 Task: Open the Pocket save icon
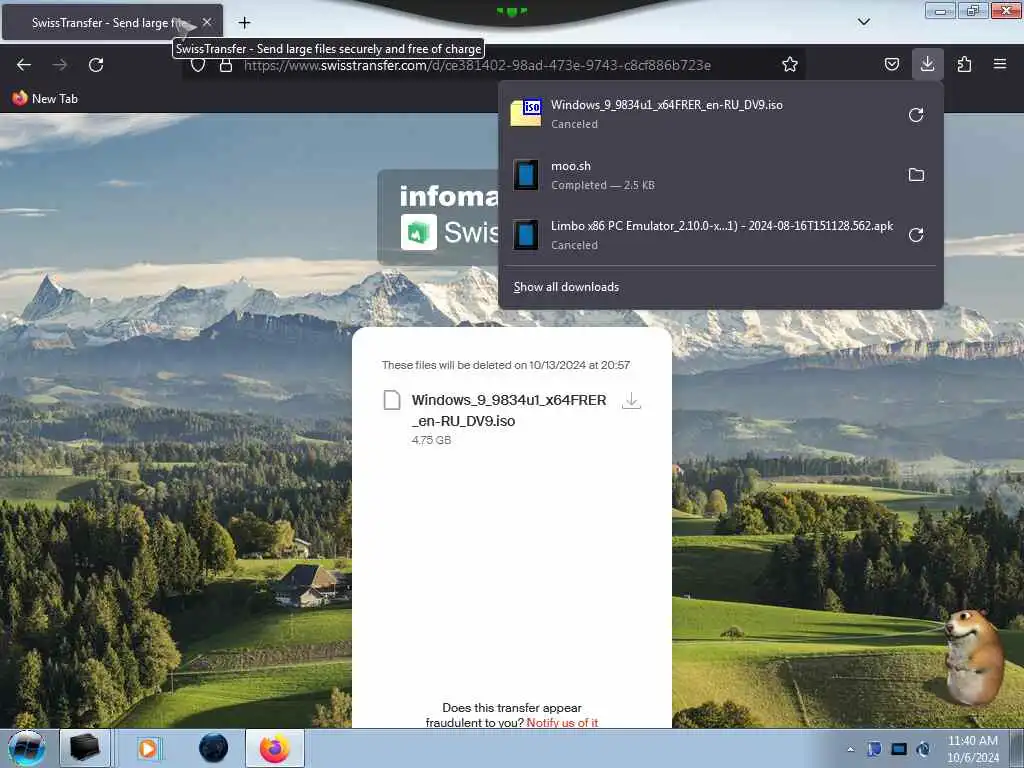pyautogui.click(x=891, y=64)
